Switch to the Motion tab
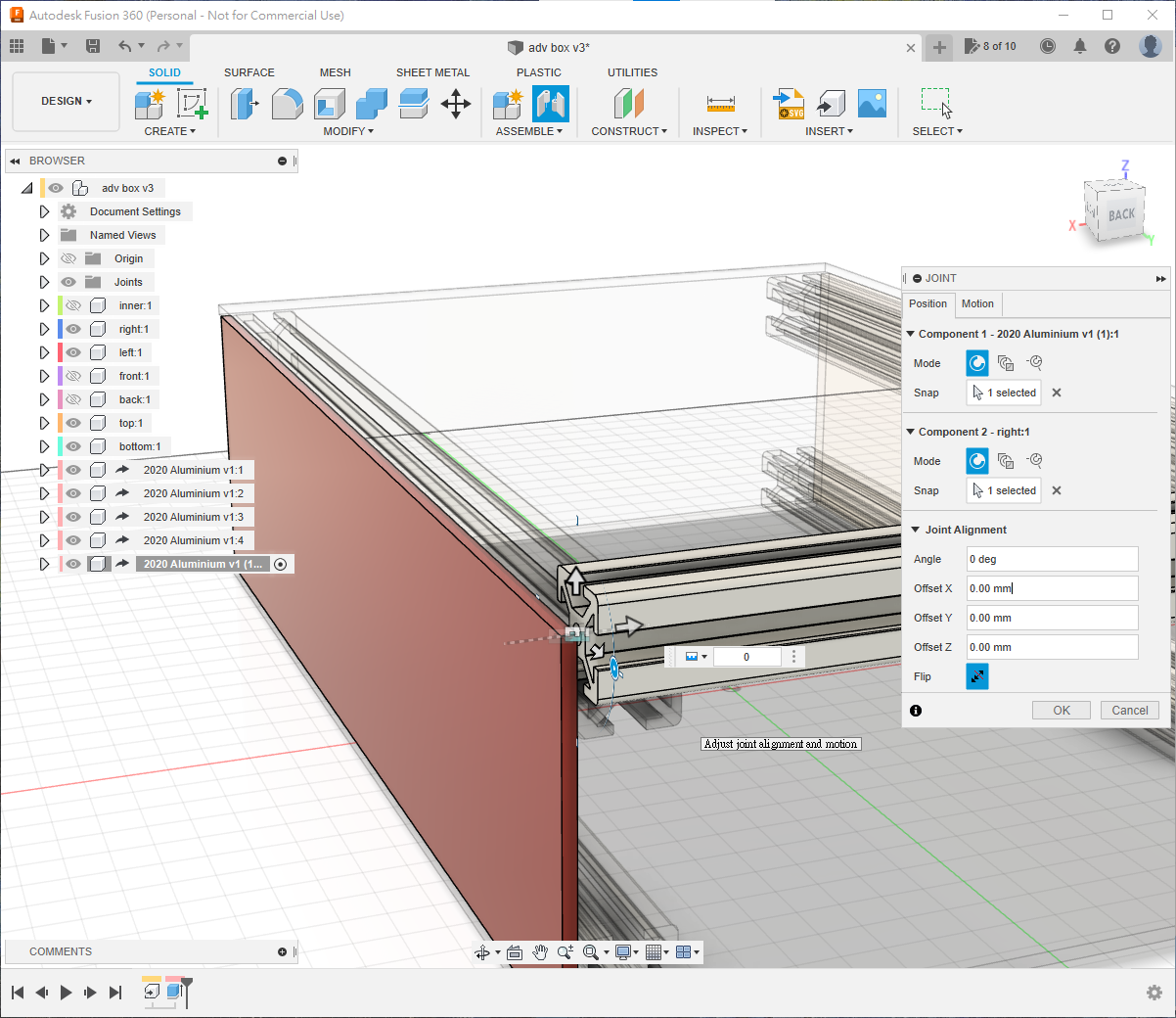1176x1018 pixels. 976,303
